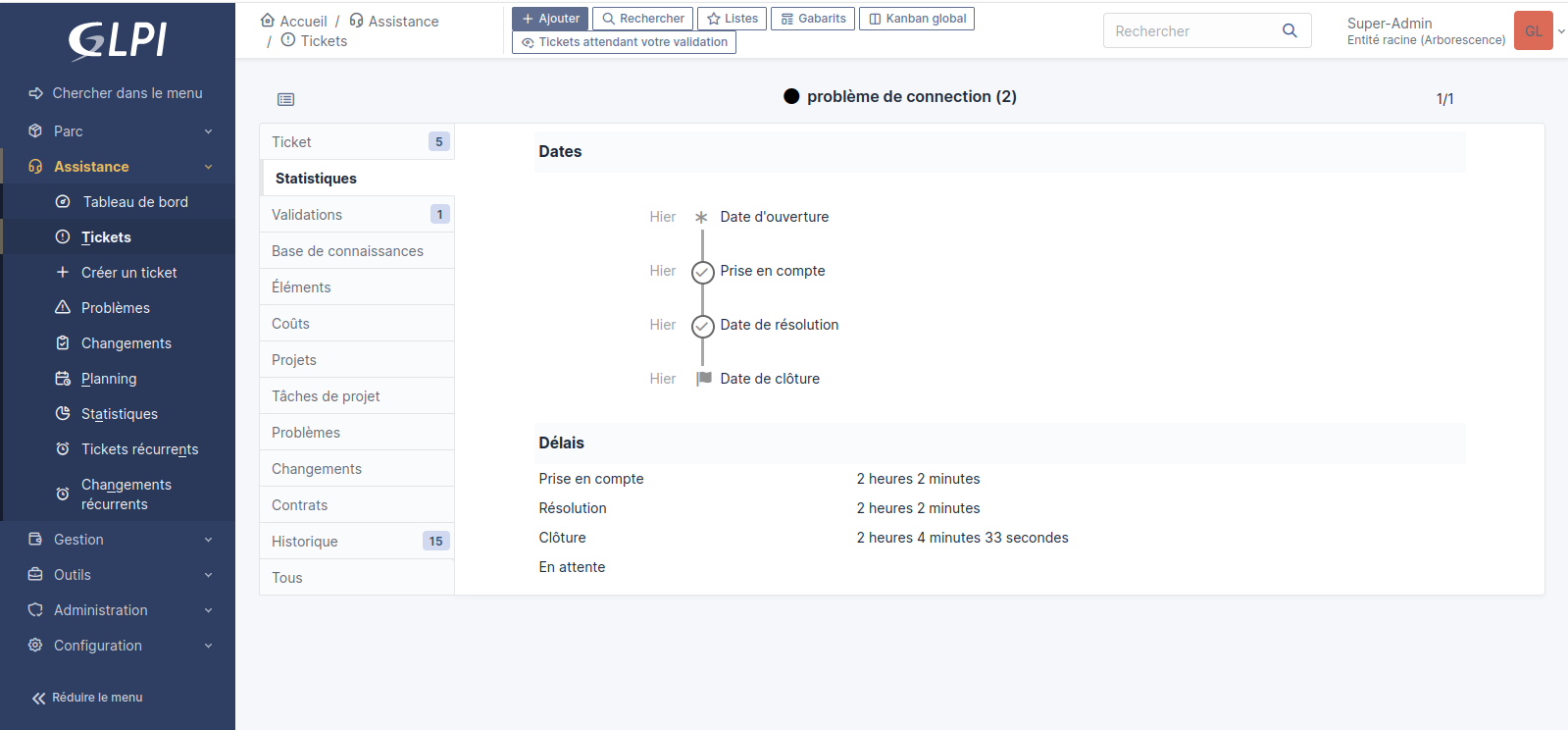Click the Date de clôture flag icon

point(703,379)
